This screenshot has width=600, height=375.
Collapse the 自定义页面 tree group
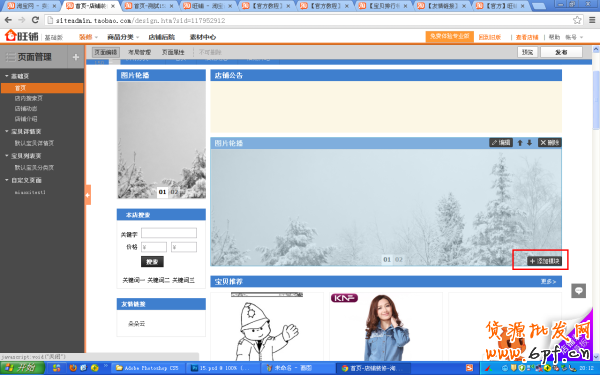(7, 180)
